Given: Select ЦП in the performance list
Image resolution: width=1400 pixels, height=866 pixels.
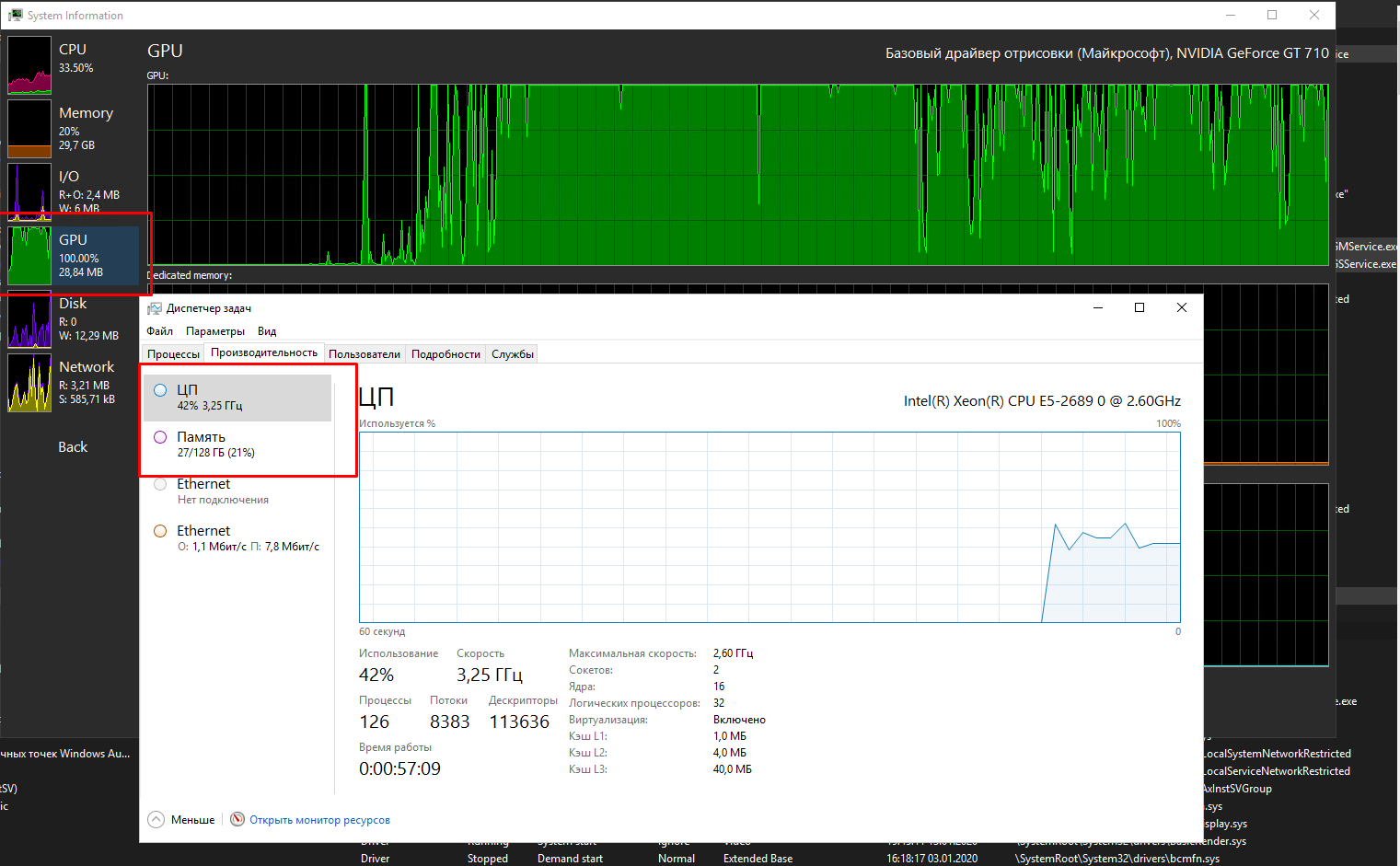Looking at the screenshot, I should tap(237, 398).
